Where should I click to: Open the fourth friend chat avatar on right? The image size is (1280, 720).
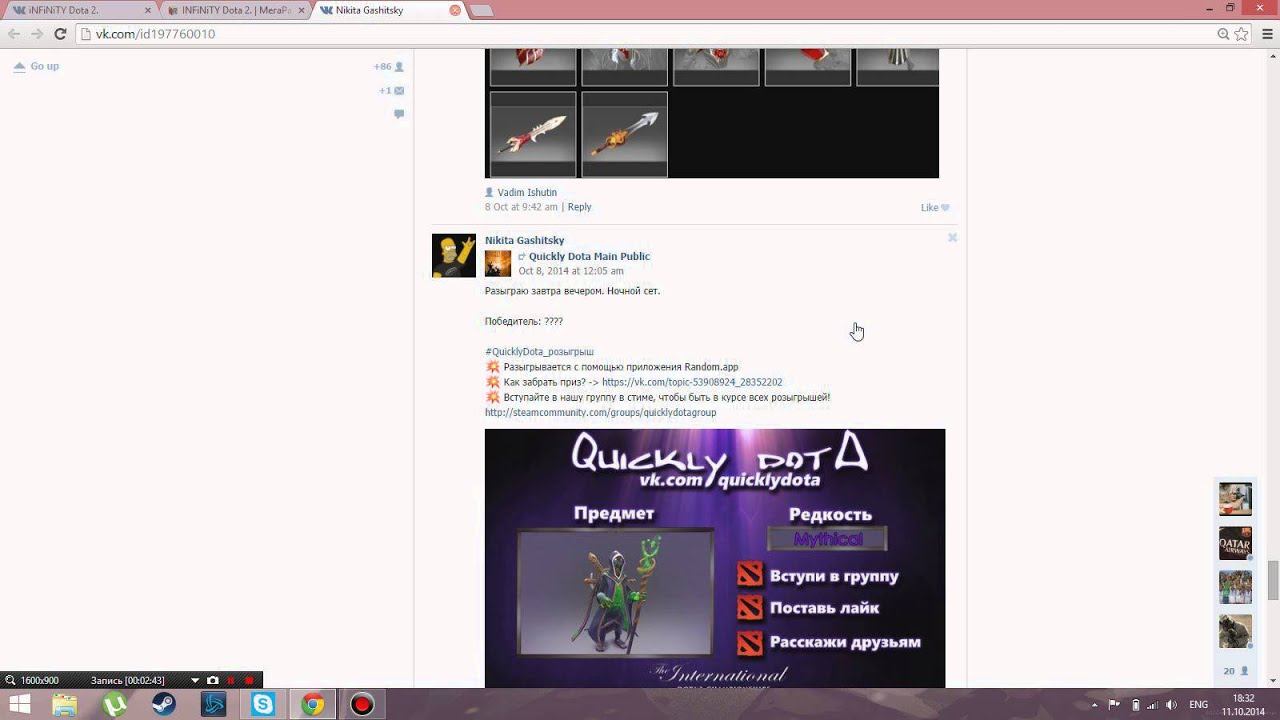tap(1235, 631)
